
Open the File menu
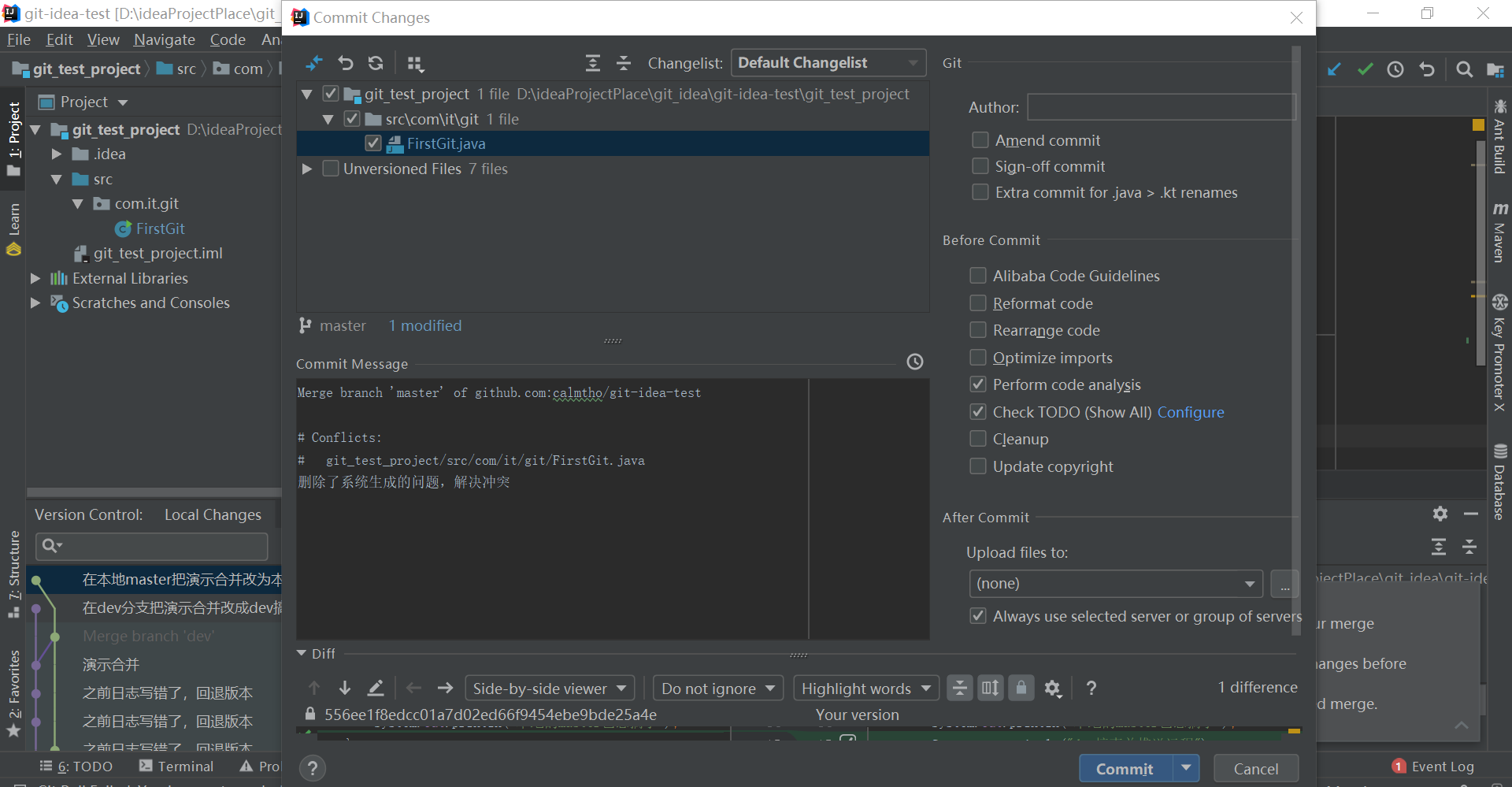click(x=19, y=39)
